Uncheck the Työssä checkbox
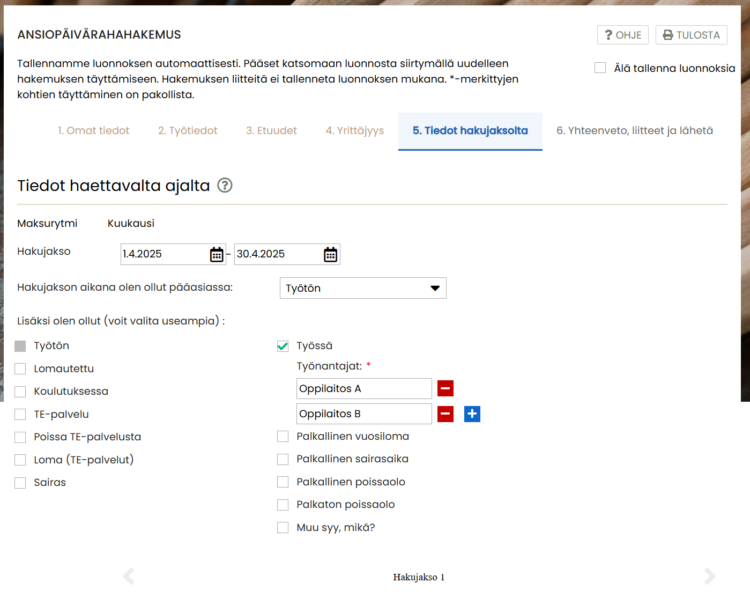 click(283, 346)
